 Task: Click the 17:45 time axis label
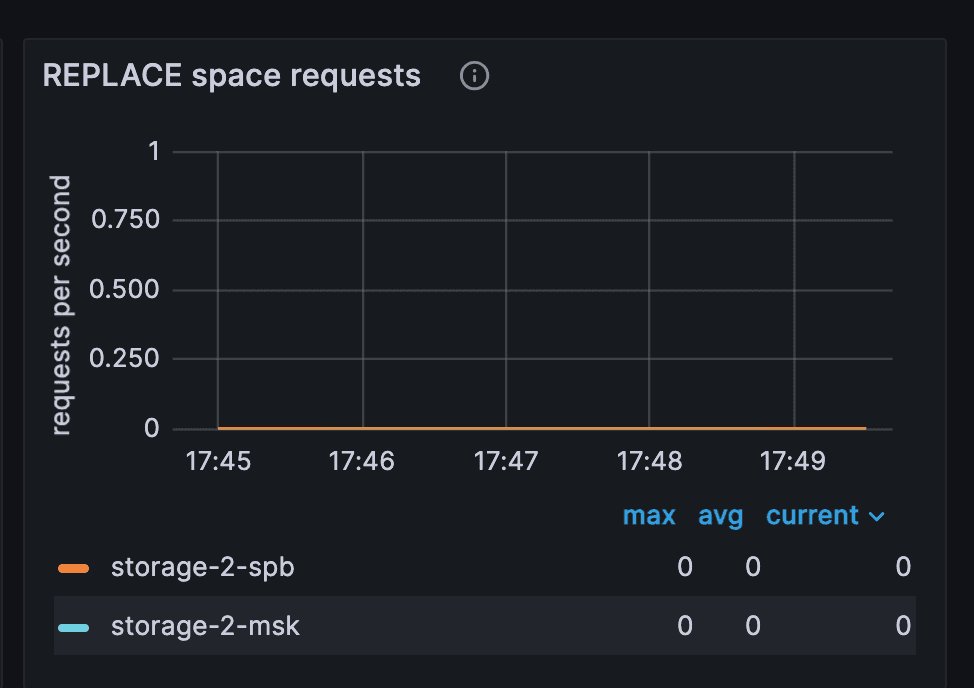[218, 461]
